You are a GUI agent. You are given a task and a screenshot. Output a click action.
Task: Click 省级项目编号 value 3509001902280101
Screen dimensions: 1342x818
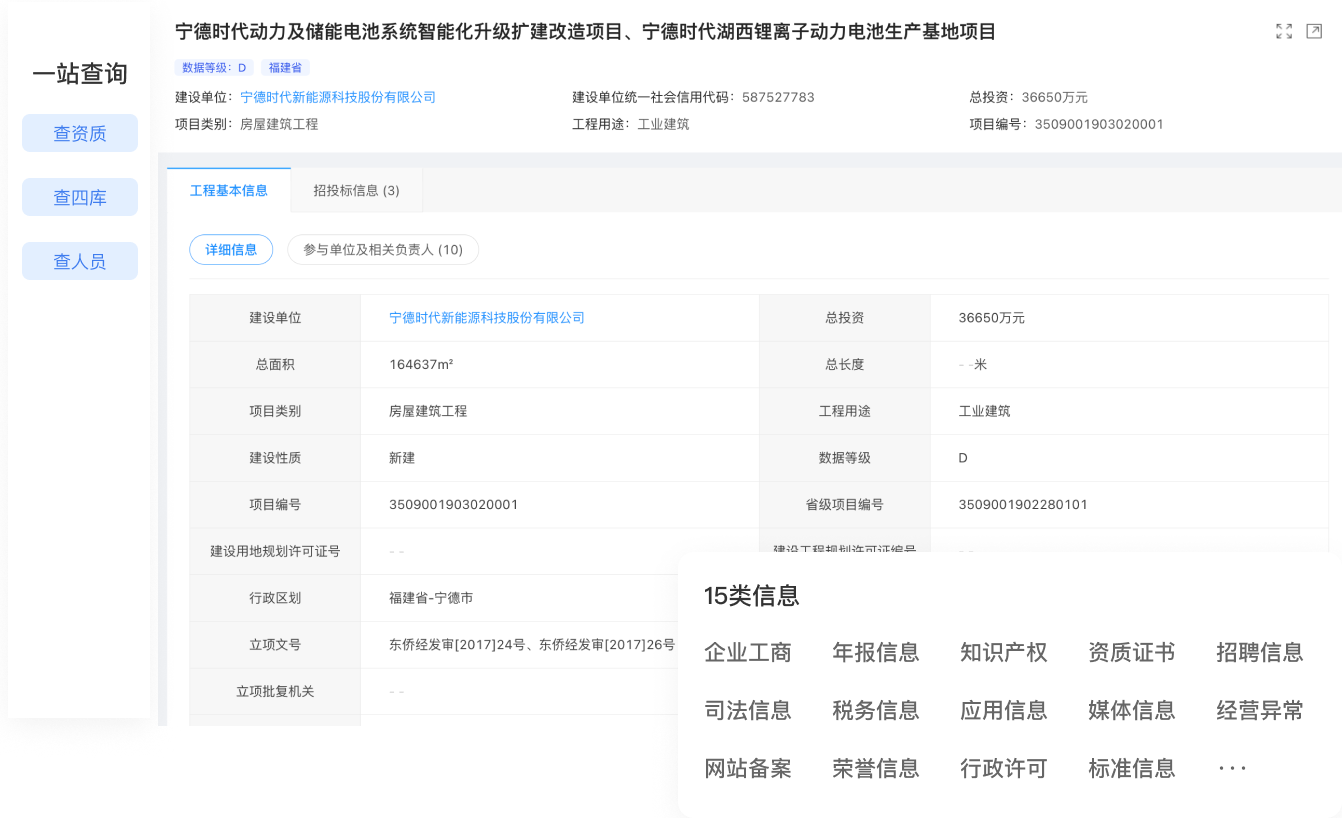point(1023,505)
